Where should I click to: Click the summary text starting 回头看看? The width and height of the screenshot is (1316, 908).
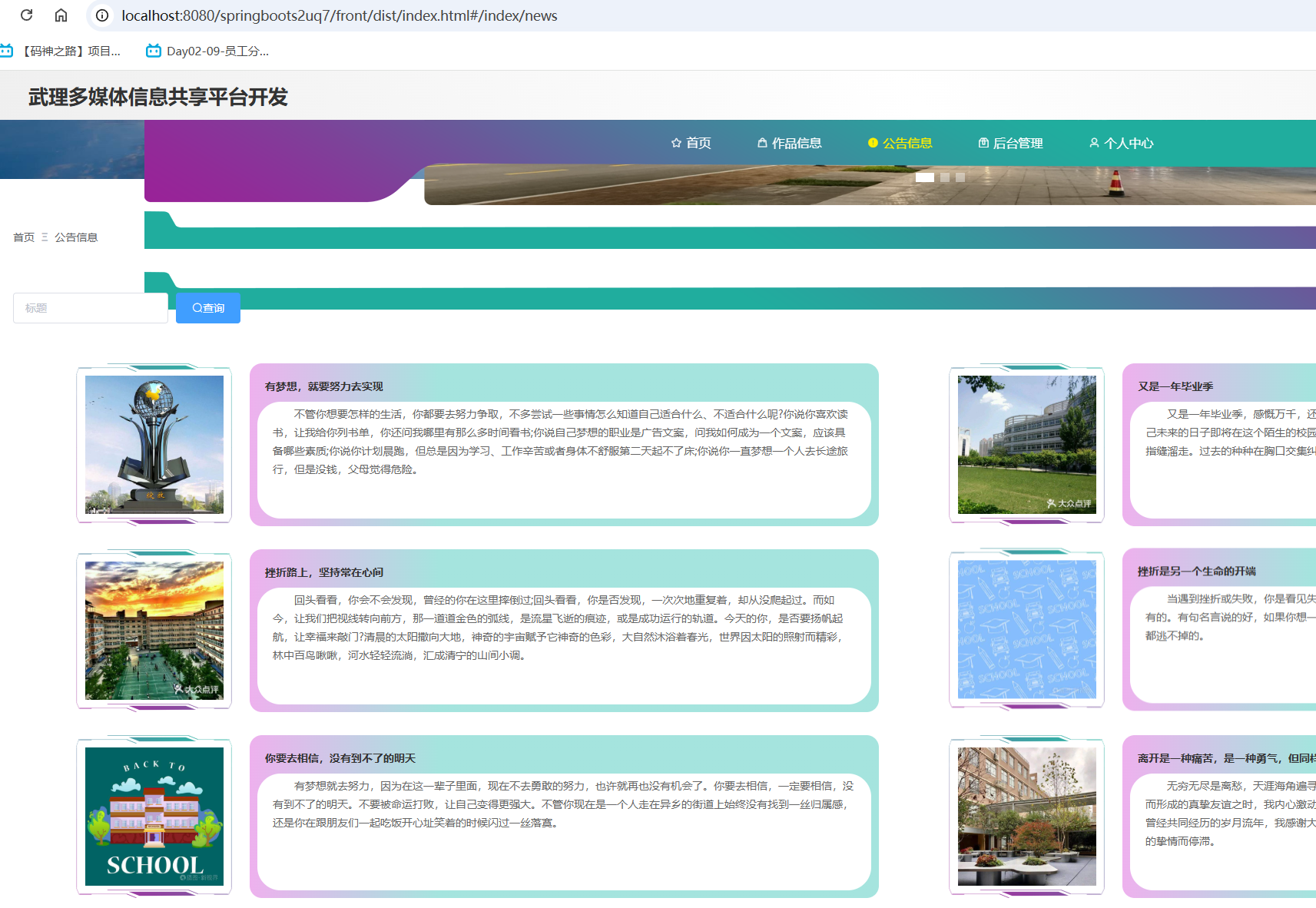coord(559,628)
